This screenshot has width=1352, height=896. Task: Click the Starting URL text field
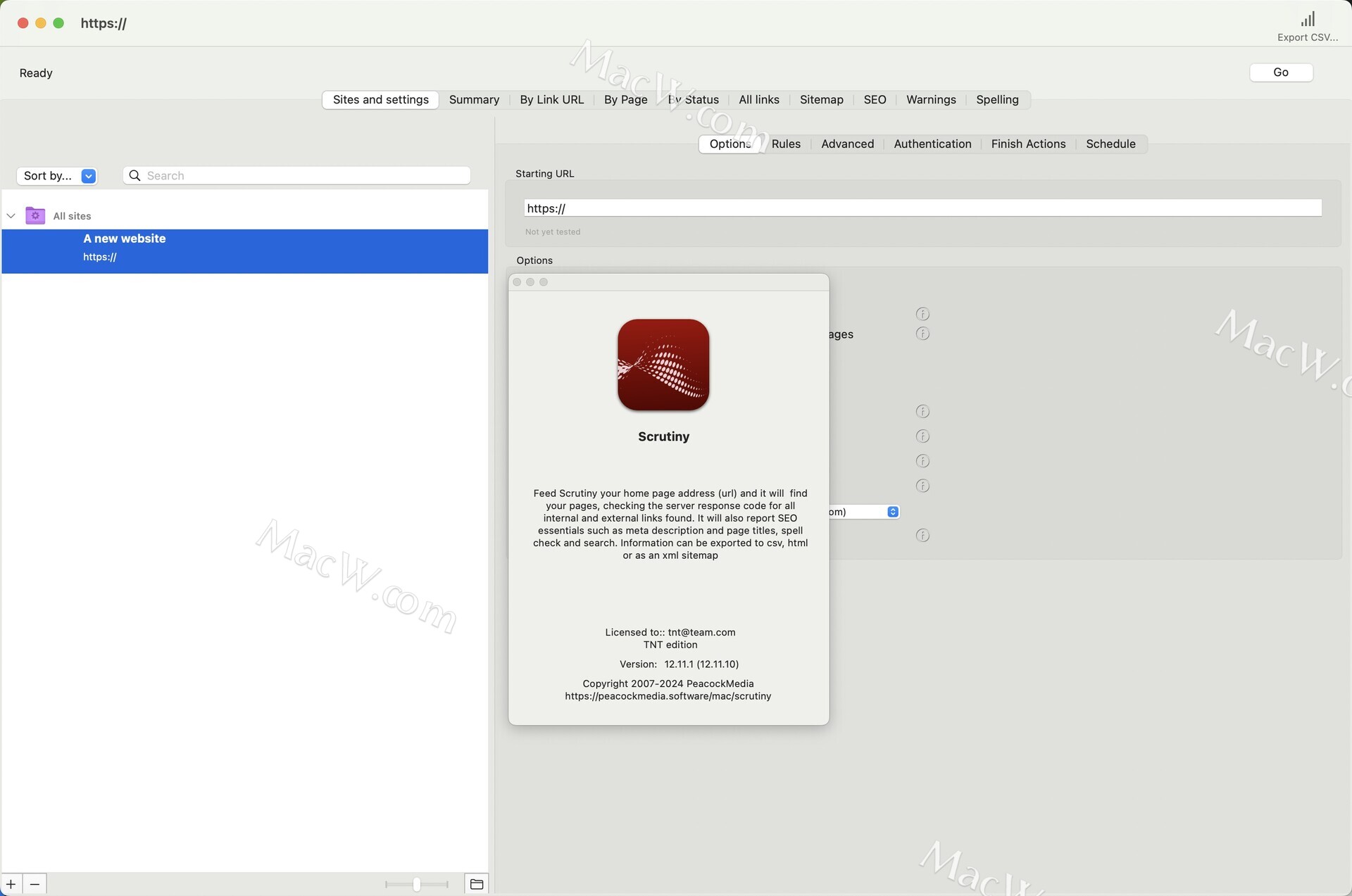[922, 208]
